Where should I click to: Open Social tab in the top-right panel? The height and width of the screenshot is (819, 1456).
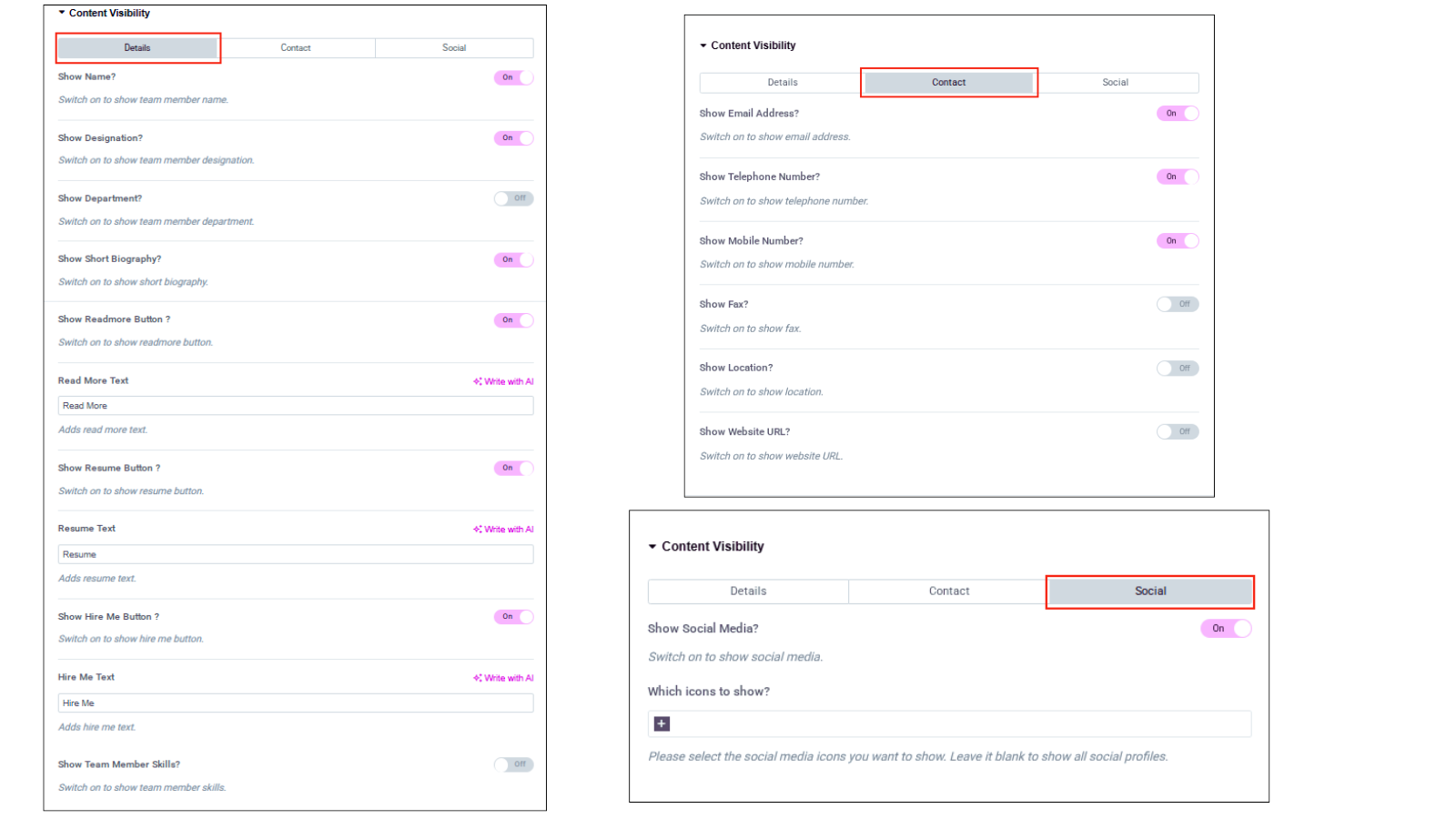(x=1116, y=83)
